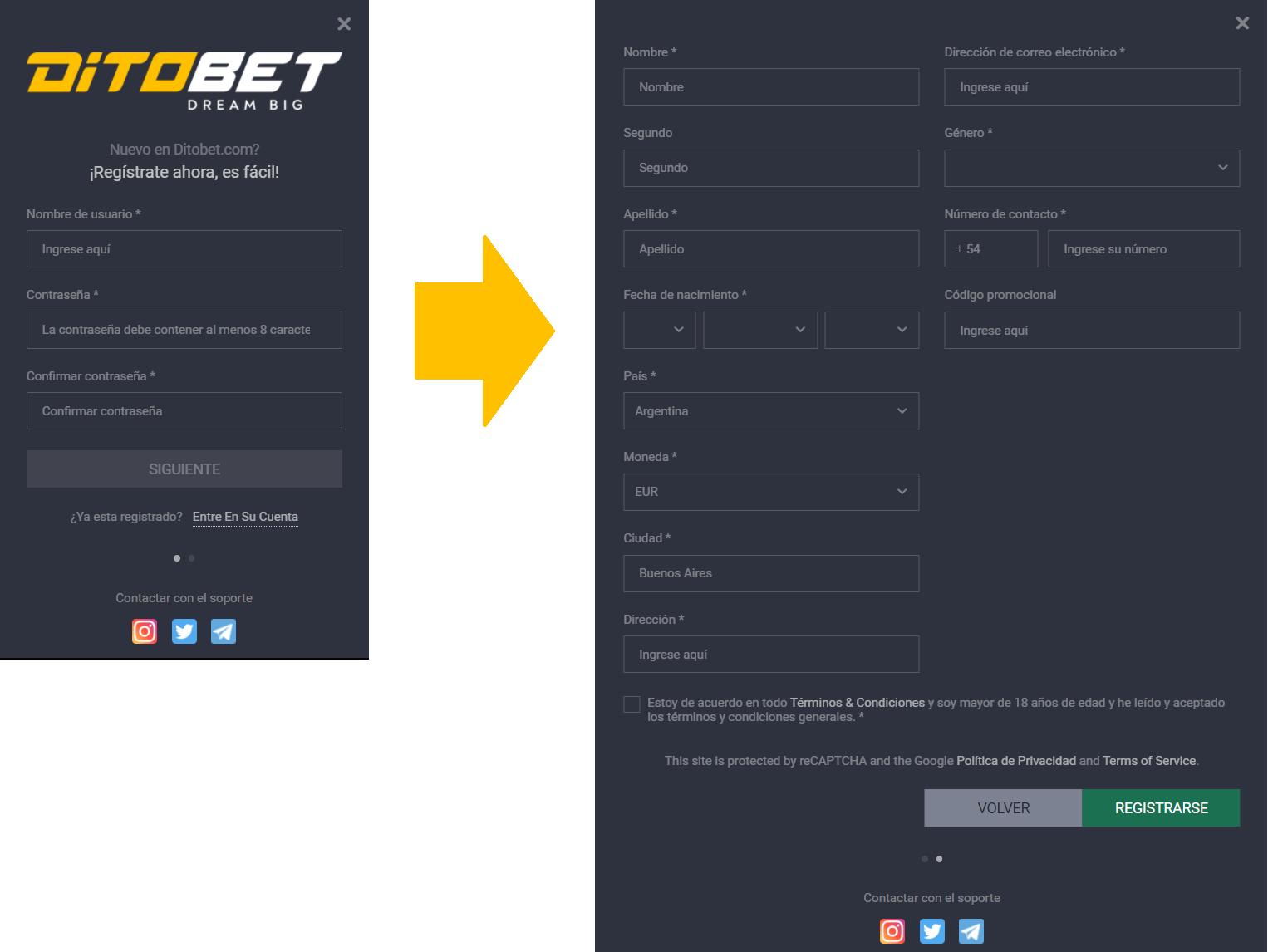This screenshot has height=952, width=1268.
Task: Focus the Segundo input field
Action: [x=771, y=168]
